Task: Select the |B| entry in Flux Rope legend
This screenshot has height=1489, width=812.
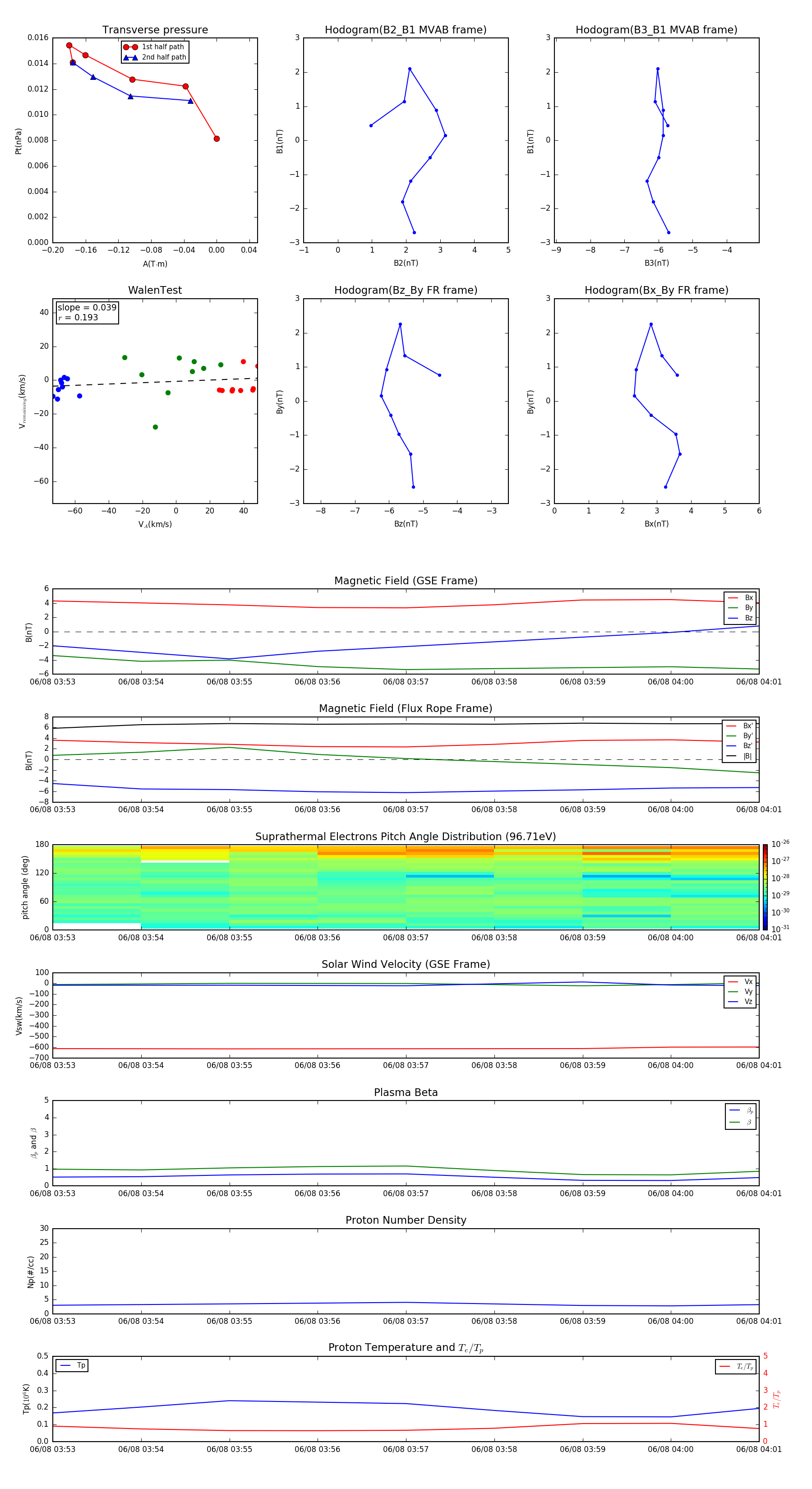Action: (739, 756)
